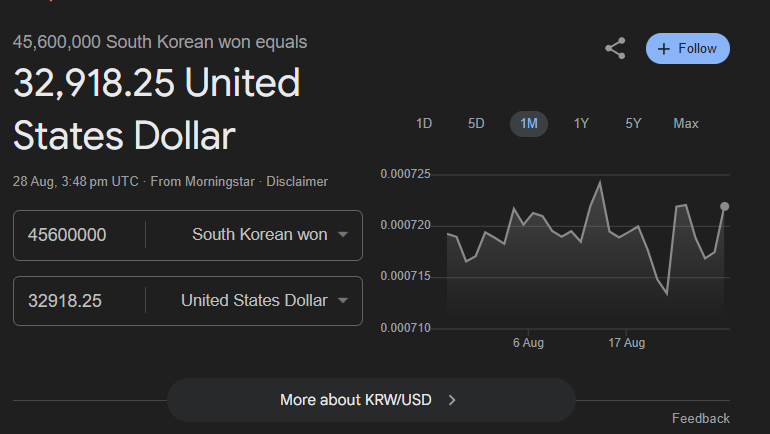
Task: Switch chart to 5Y range
Action: [633, 124]
